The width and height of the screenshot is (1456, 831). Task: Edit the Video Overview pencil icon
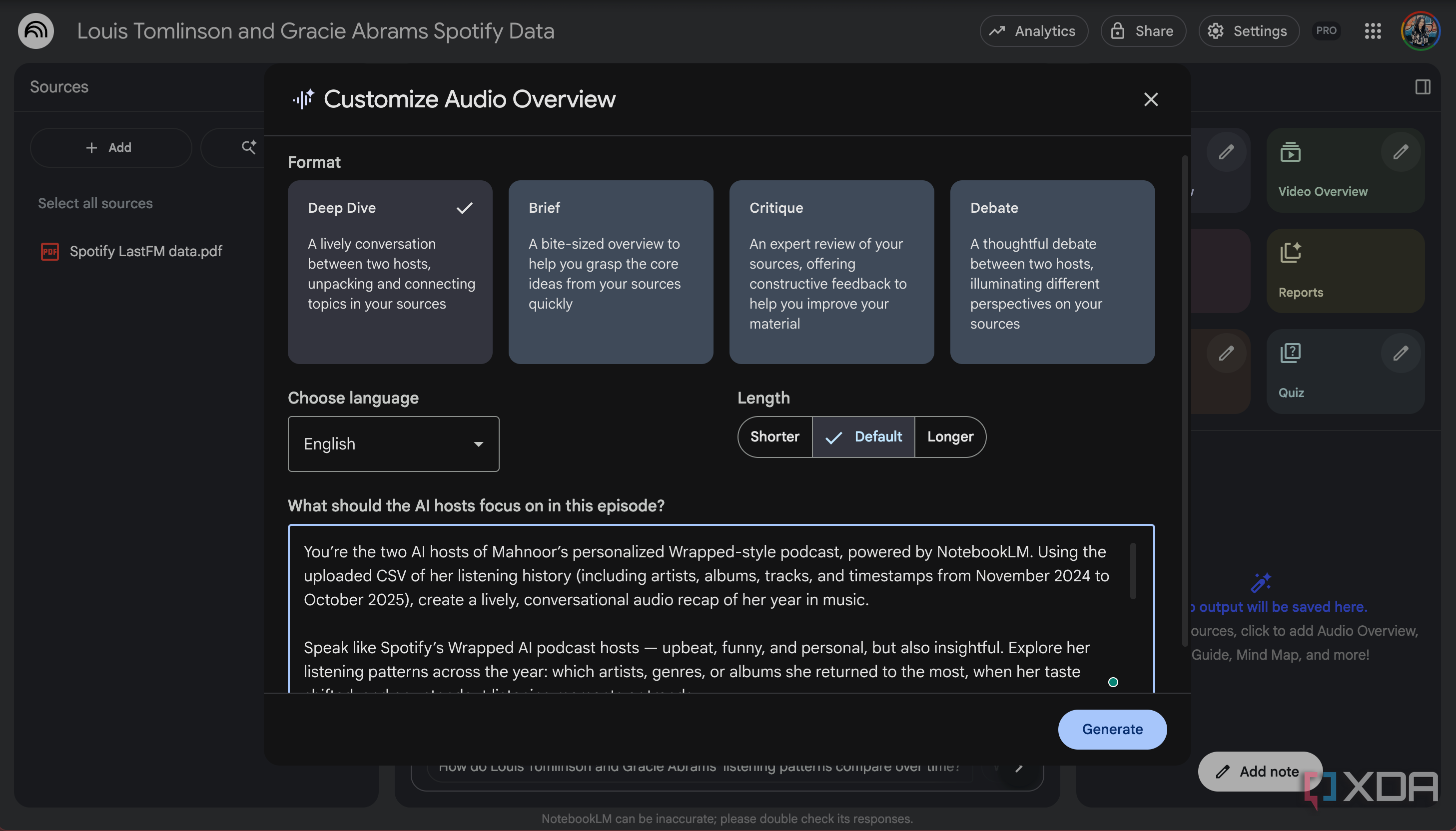[x=1400, y=152]
